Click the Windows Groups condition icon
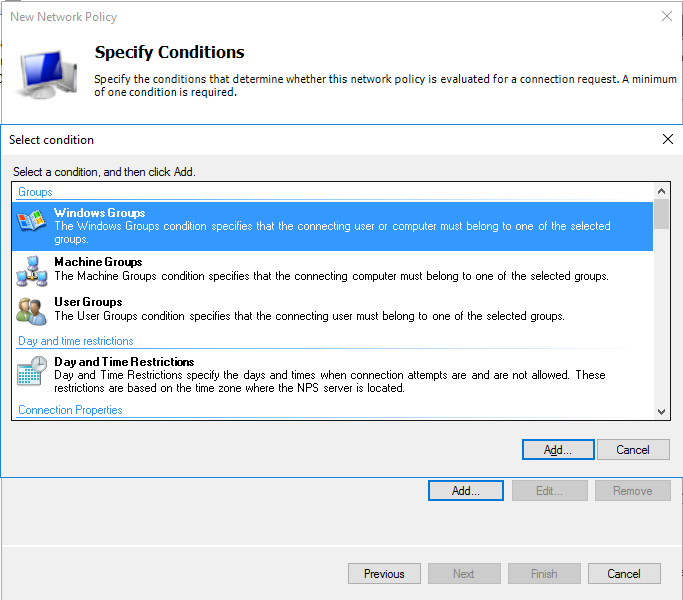The image size is (683, 600). pyautogui.click(x=31, y=221)
